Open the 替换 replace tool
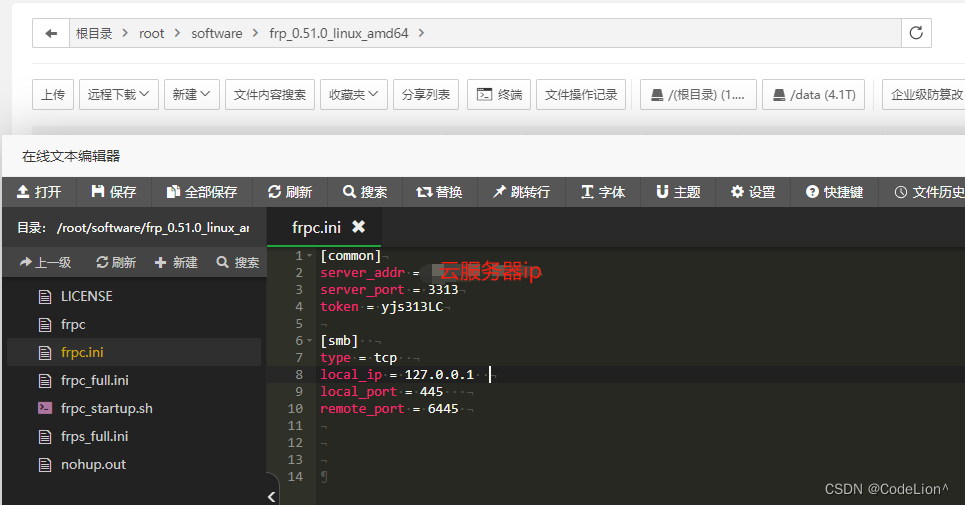 439,192
